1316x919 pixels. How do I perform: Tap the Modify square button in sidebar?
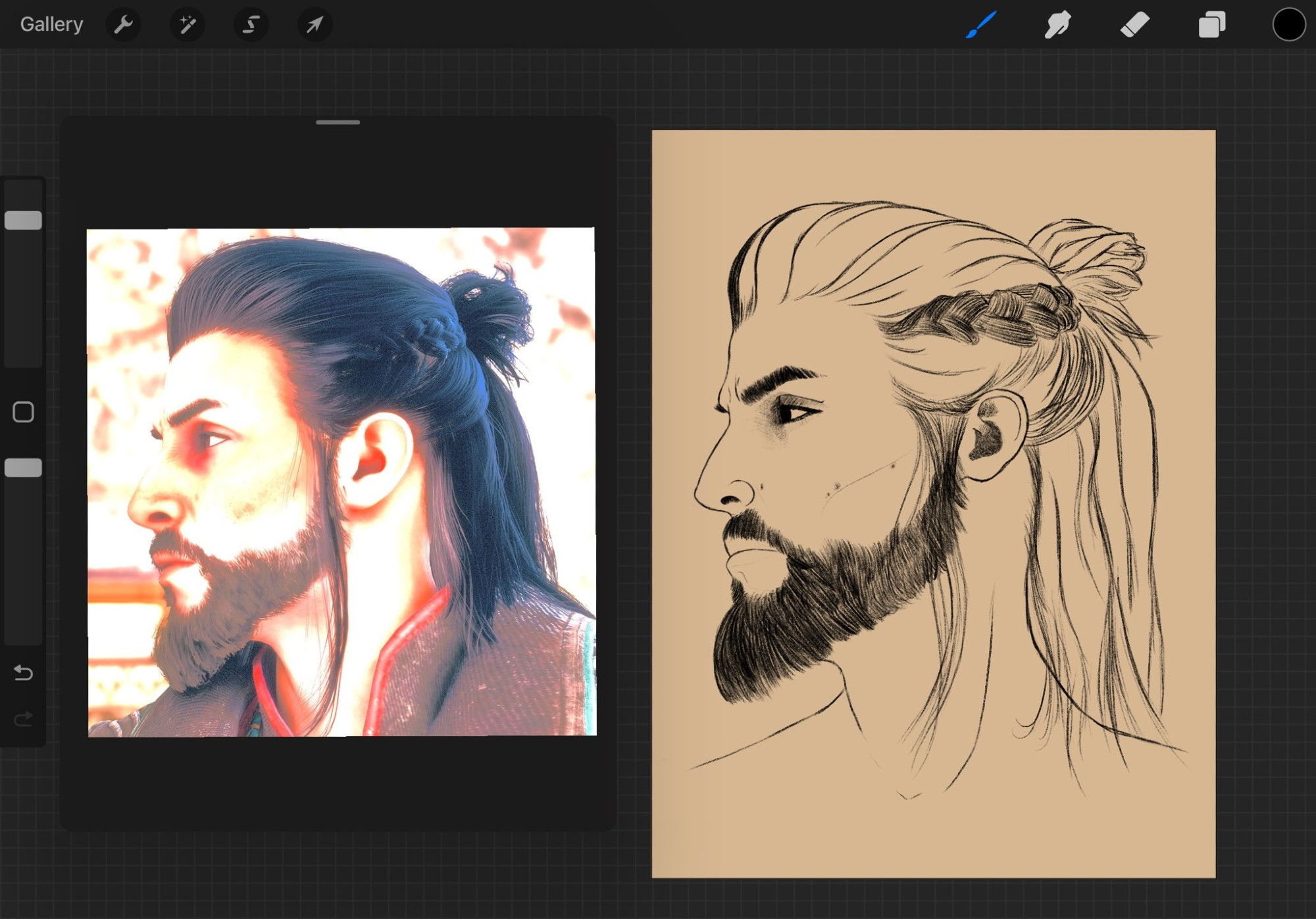24,412
